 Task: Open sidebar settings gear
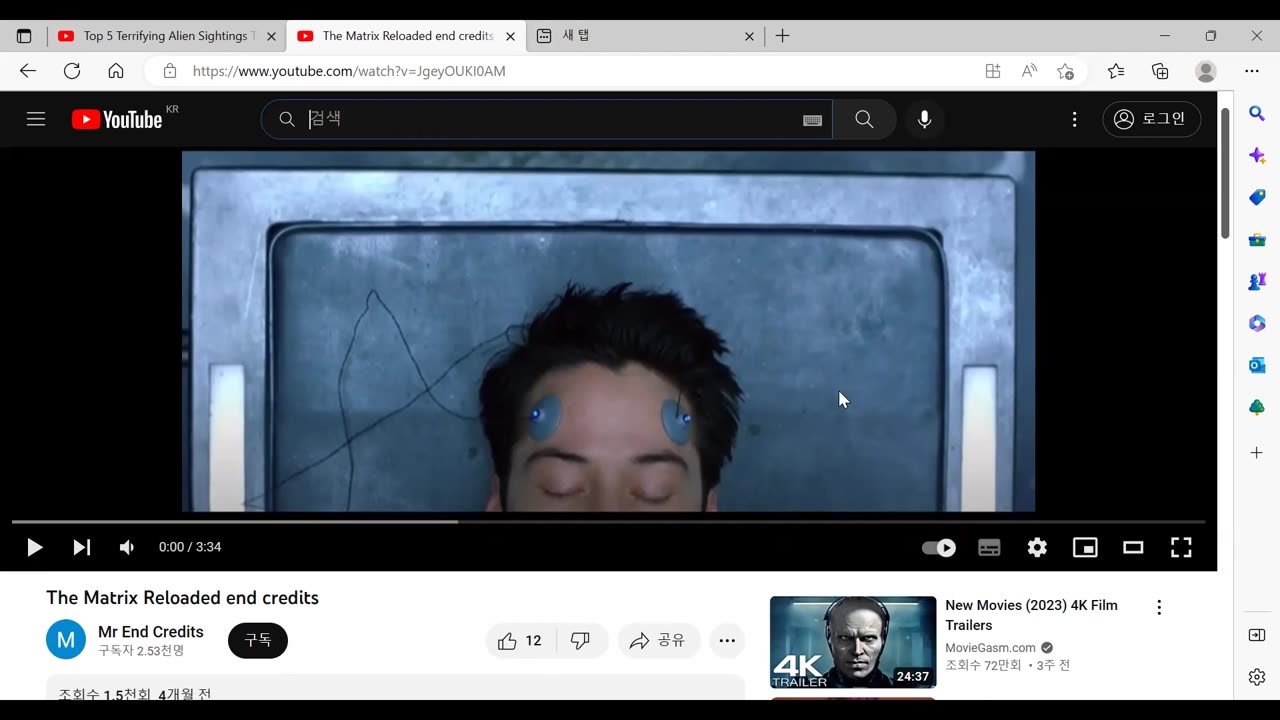tap(1257, 677)
